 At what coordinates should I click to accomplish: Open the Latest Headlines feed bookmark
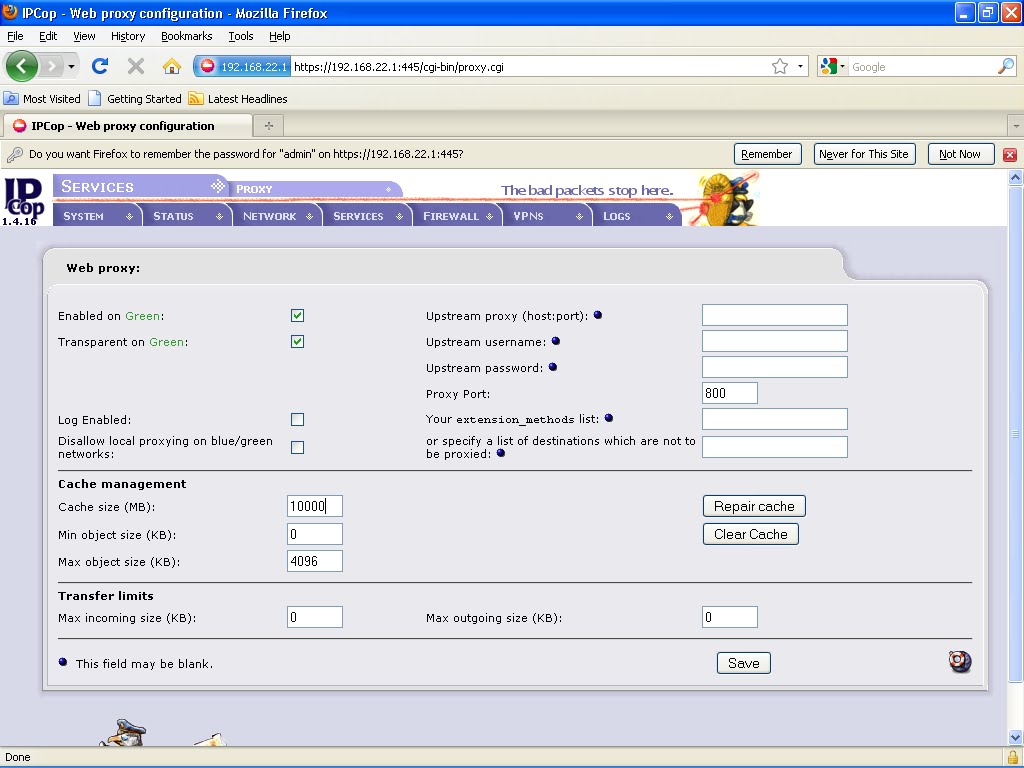tap(238, 99)
